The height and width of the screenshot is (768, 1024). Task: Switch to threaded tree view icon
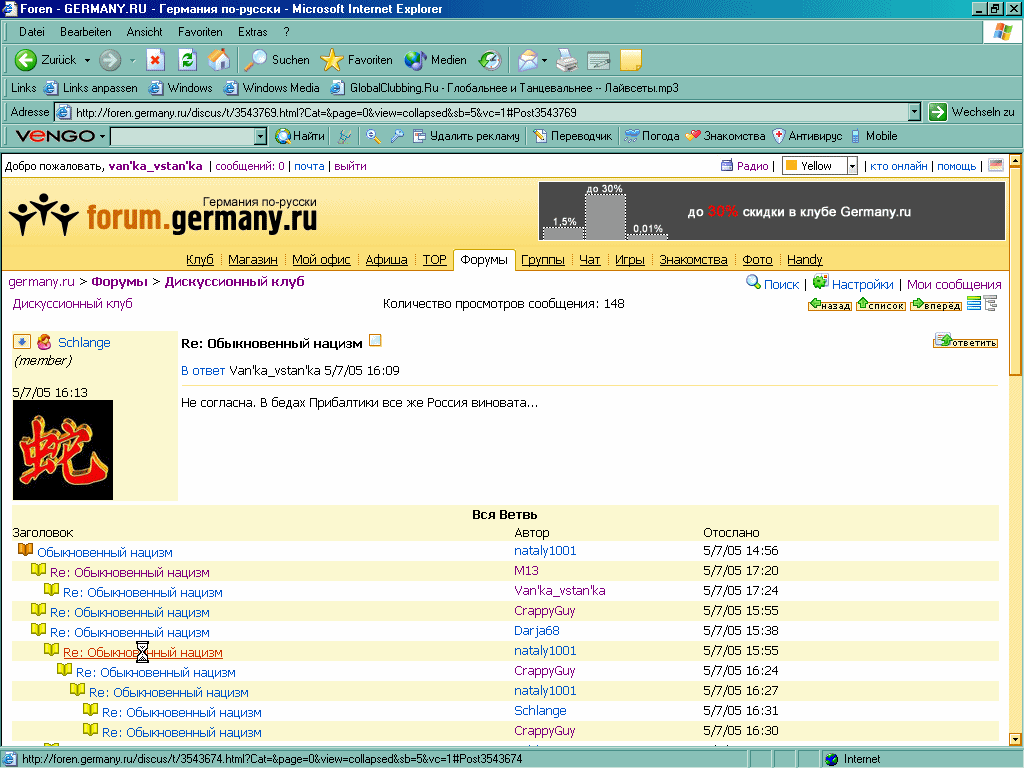(990, 304)
